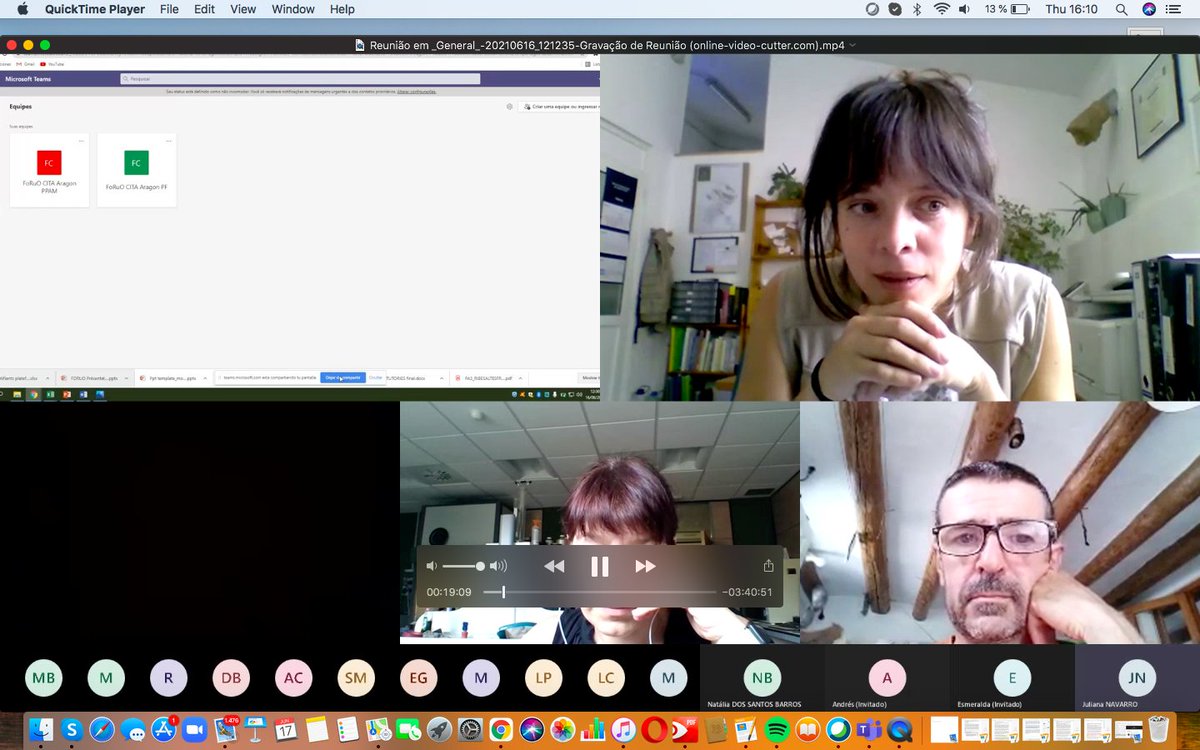Launch Safari from the Dock
Image resolution: width=1200 pixels, height=750 pixels.
[102, 729]
